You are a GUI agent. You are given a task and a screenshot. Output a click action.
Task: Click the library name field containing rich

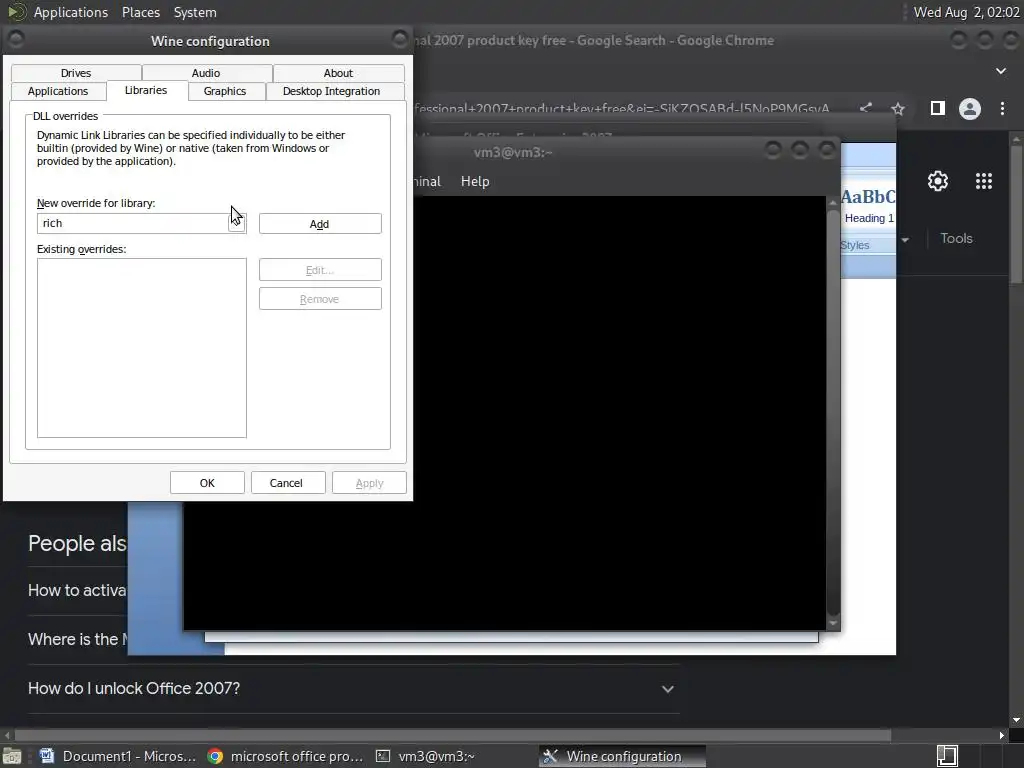pos(133,223)
